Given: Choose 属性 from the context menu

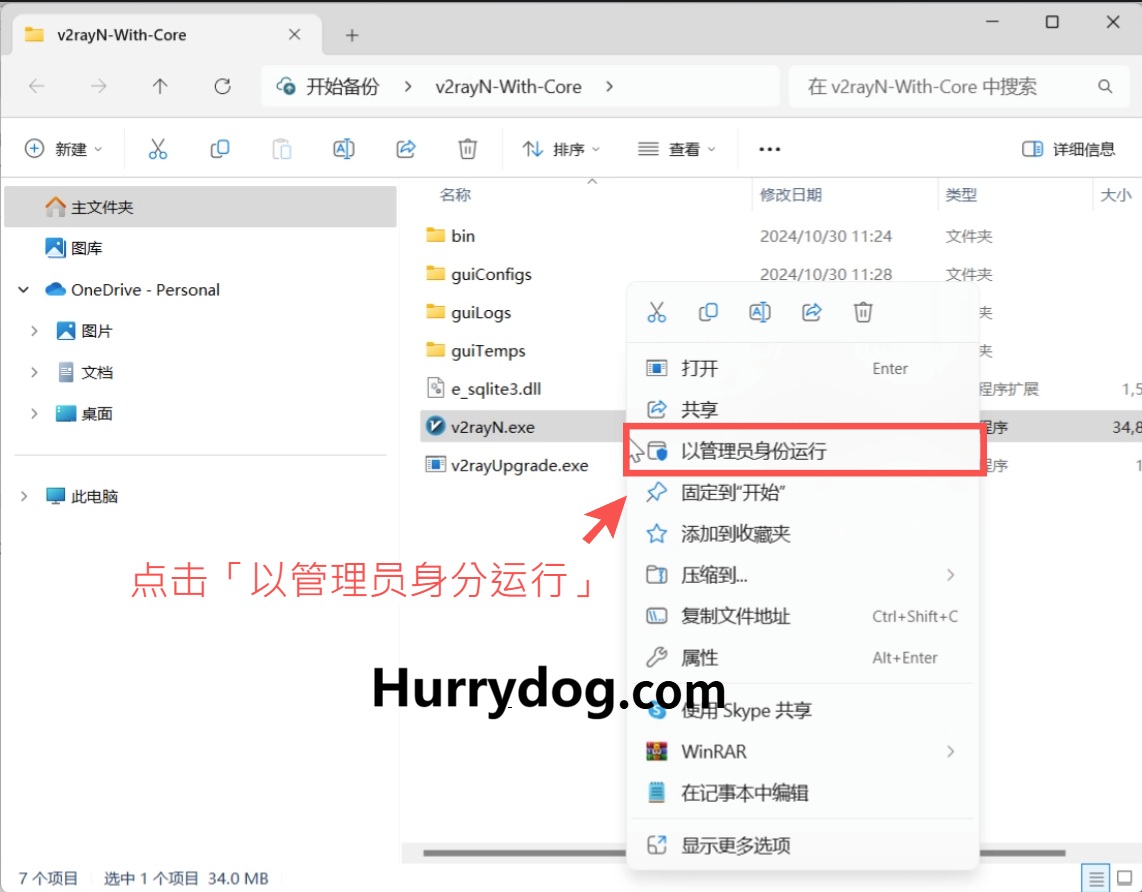Looking at the screenshot, I should 700,658.
